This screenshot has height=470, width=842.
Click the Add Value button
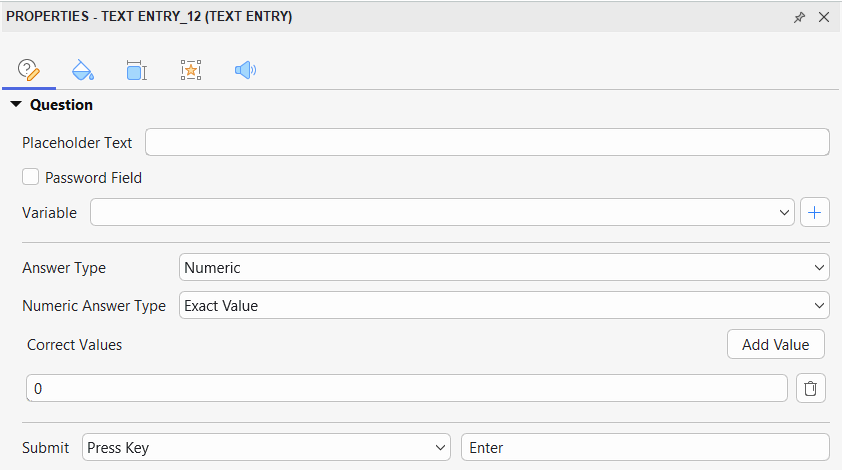tap(775, 344)
